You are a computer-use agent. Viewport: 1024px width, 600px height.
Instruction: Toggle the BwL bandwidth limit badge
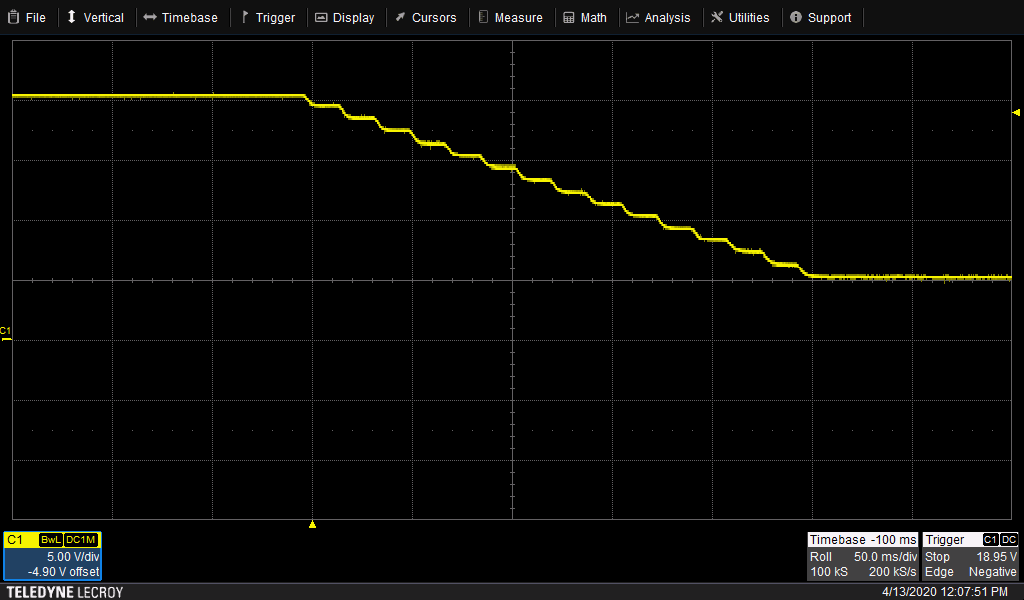(x=50, y=540)
